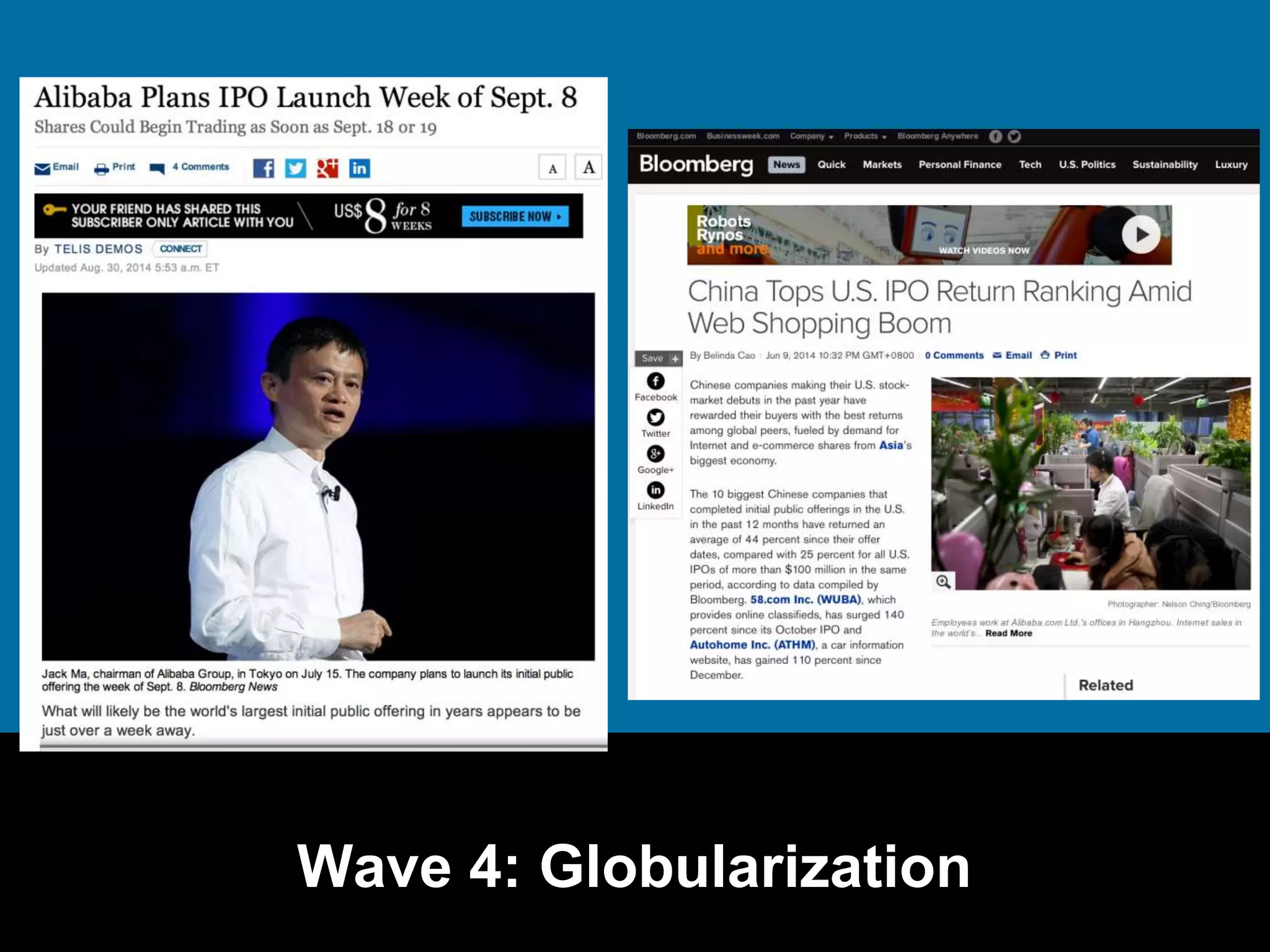
Task: Click the Email link in the Bloomberg byline
Action: [1012, 355]
